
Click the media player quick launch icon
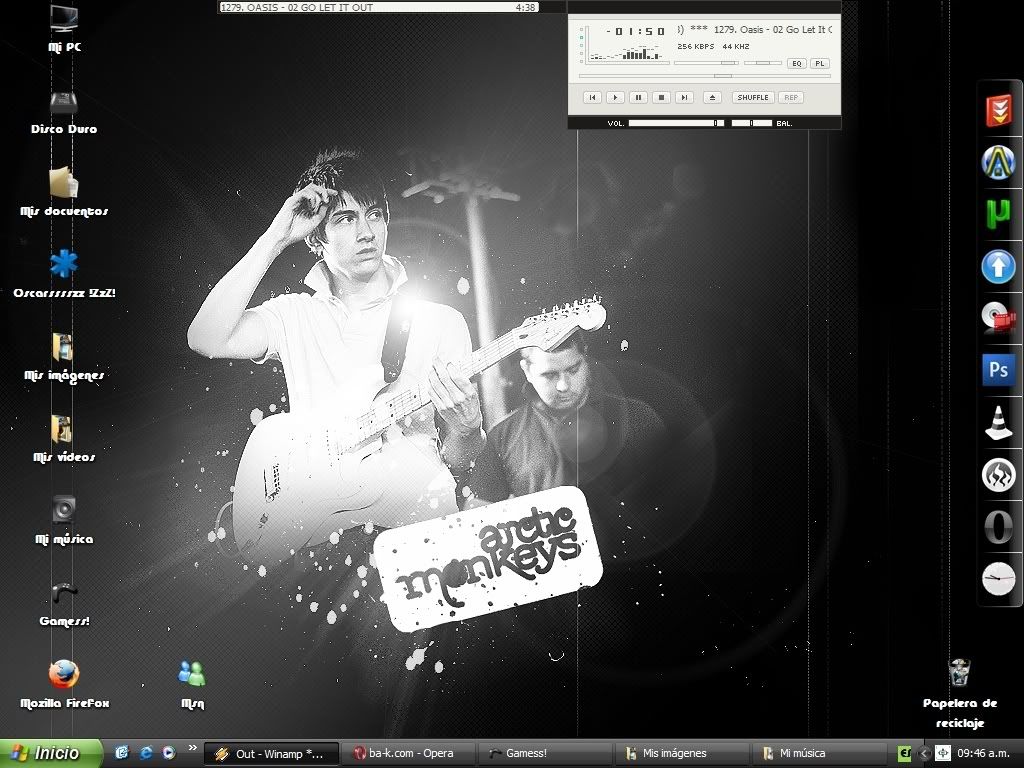168,753
